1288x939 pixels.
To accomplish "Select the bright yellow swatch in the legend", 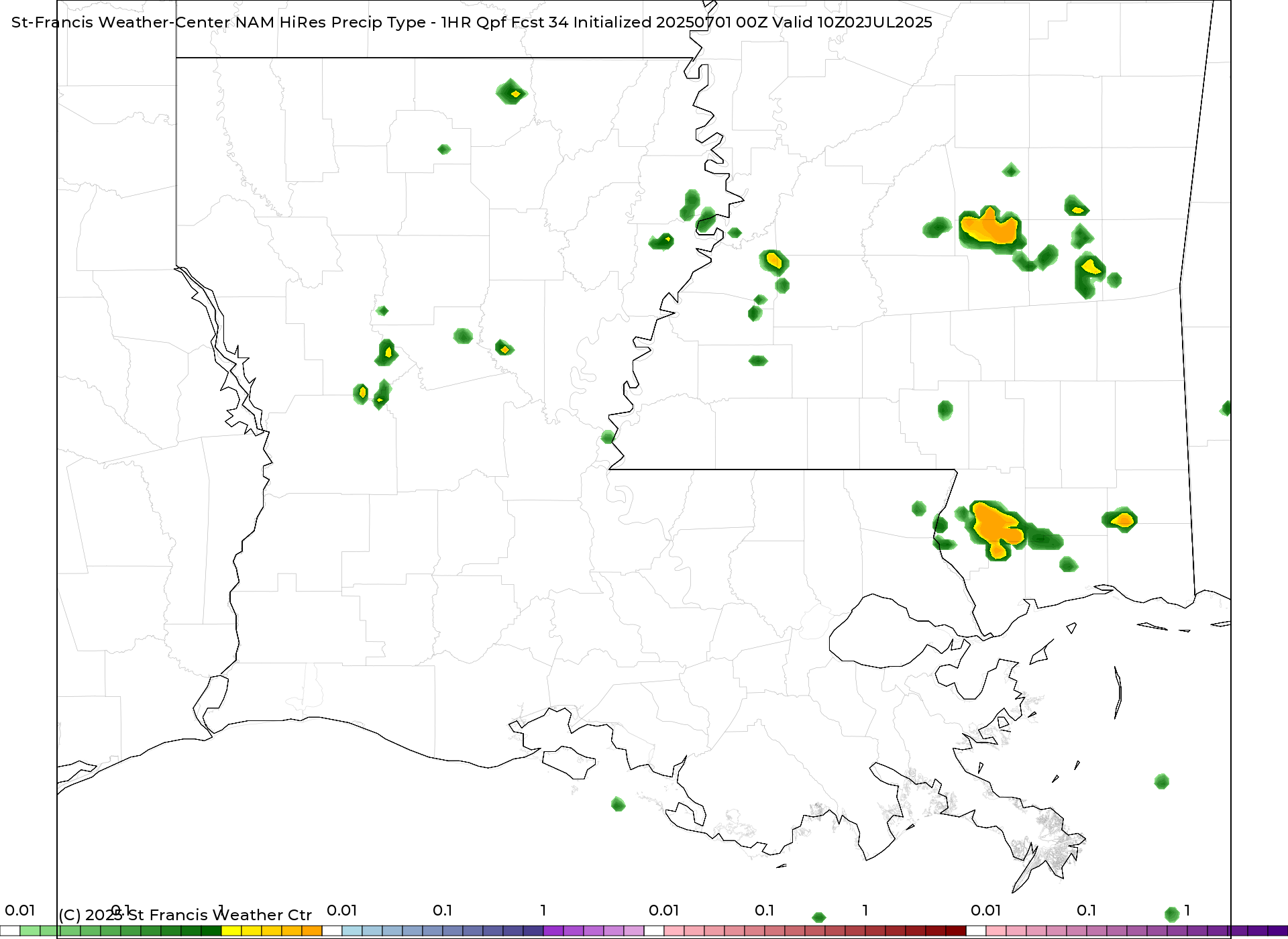I will tap(231, 931).
